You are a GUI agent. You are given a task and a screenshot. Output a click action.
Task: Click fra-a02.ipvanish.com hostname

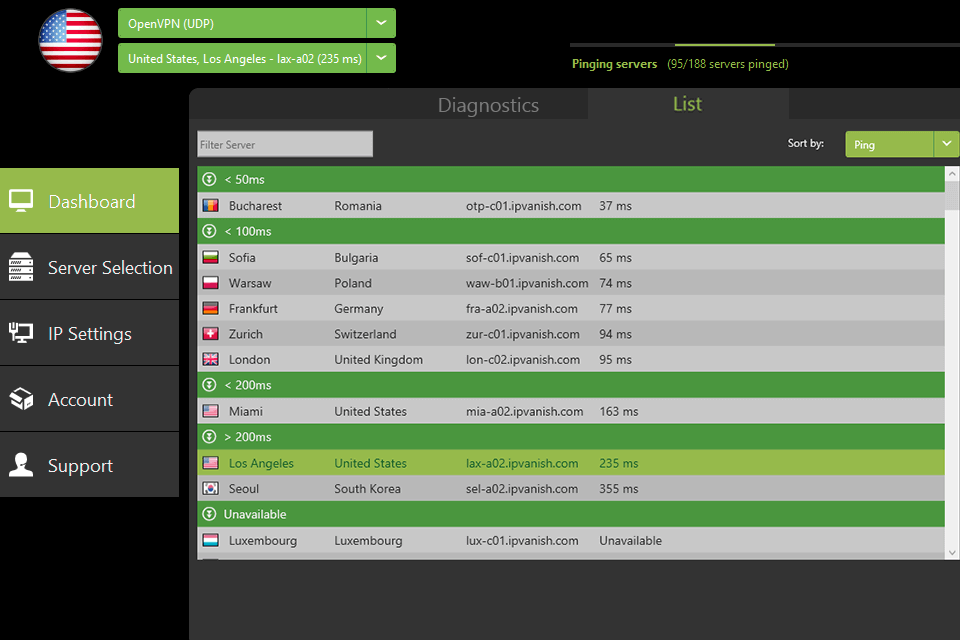522,309
